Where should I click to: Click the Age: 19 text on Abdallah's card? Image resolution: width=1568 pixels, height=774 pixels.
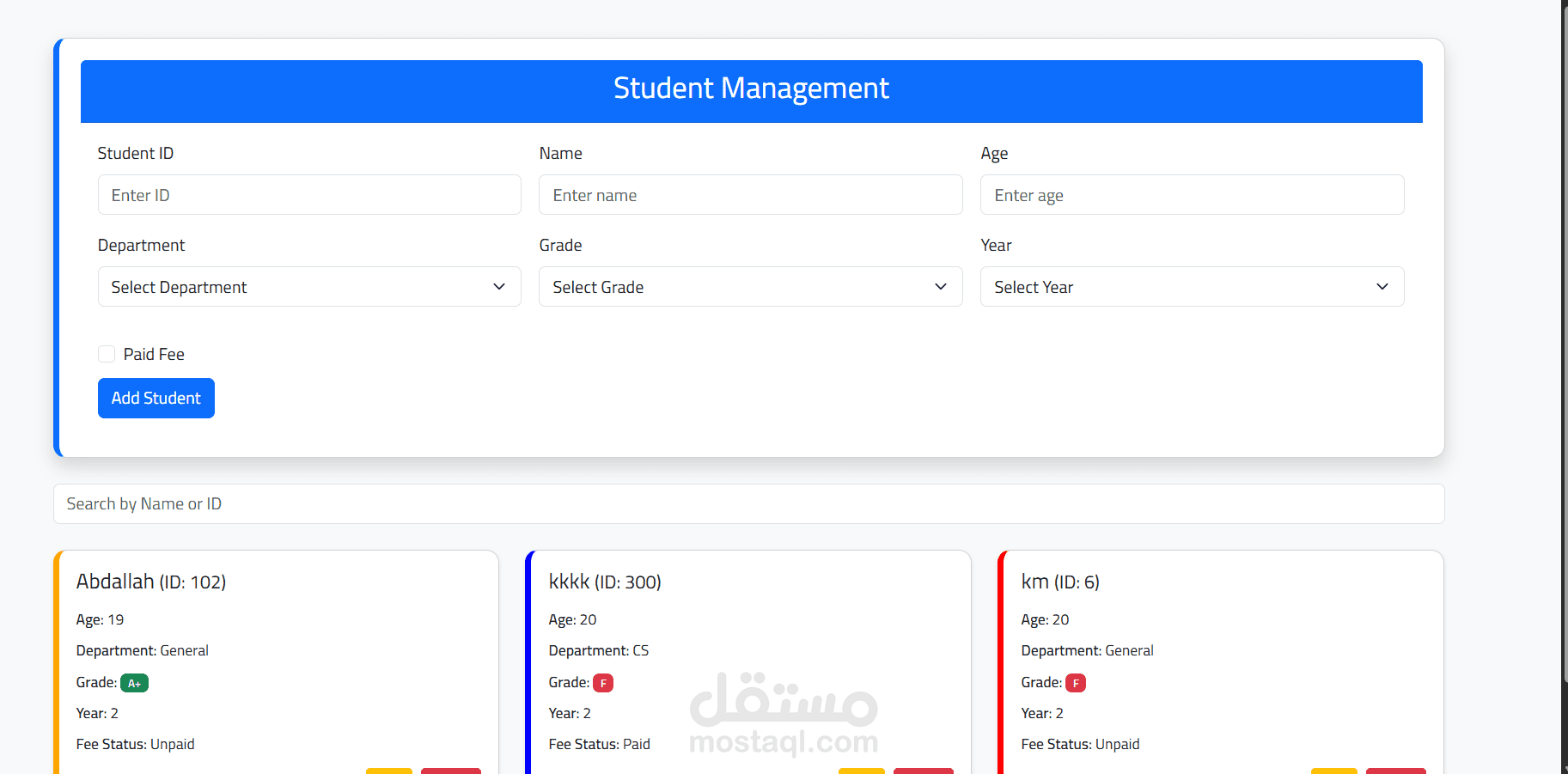coord(100,620)
